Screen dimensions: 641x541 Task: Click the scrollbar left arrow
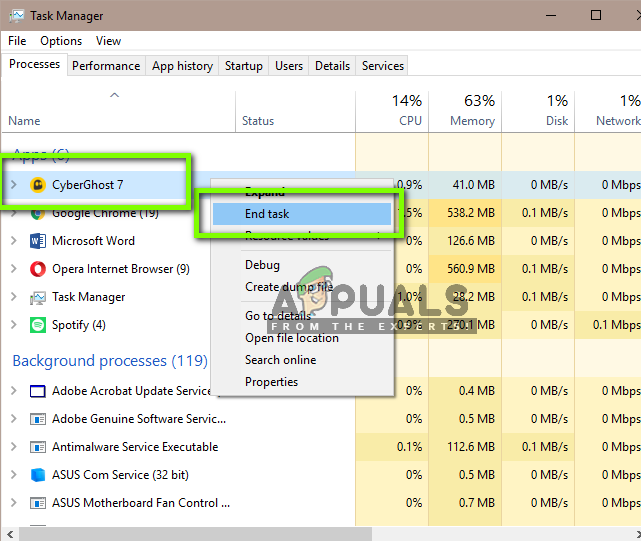[10, 534]
